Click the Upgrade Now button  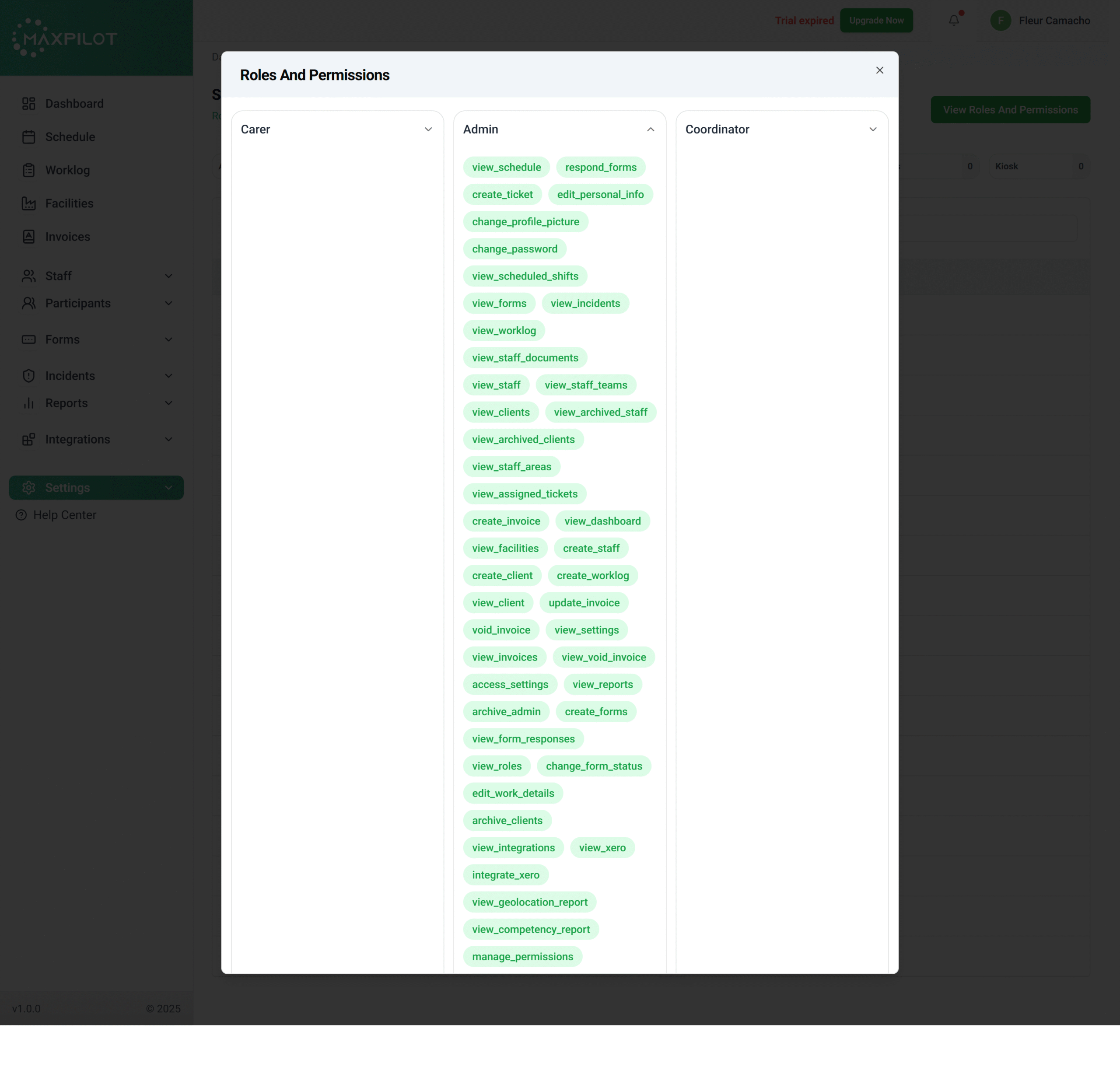876,21
